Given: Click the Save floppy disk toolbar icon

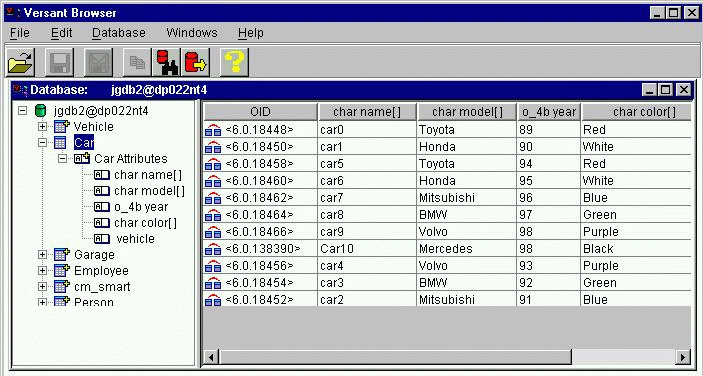Looking at the screenshot, I should 59,62.
